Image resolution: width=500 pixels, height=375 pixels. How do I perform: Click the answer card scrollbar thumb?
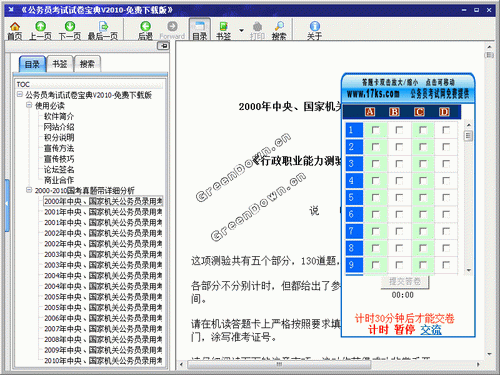pos(468,136)
